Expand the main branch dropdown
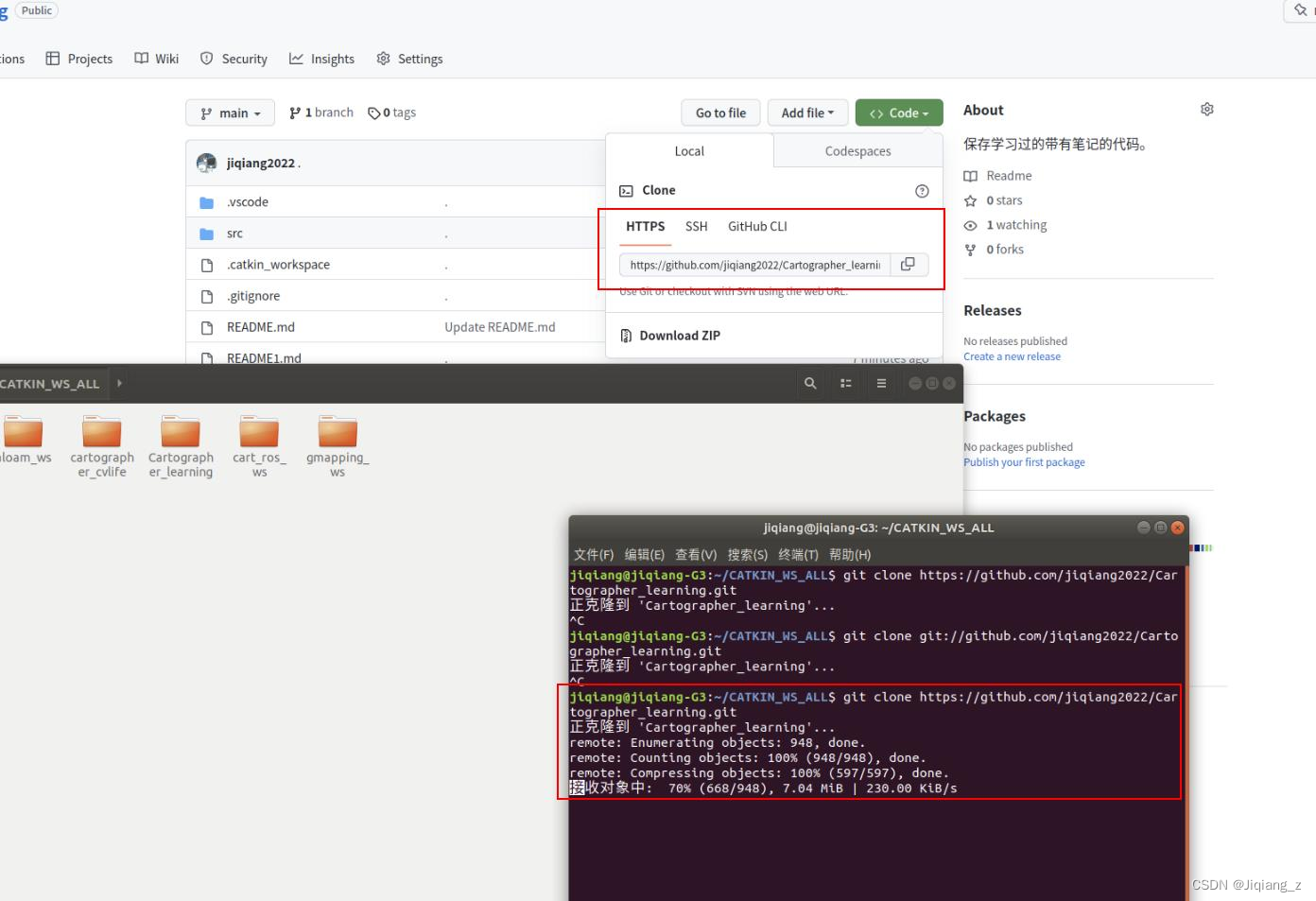The height and width of the screenshot is (901, 1316). point(230,113)
